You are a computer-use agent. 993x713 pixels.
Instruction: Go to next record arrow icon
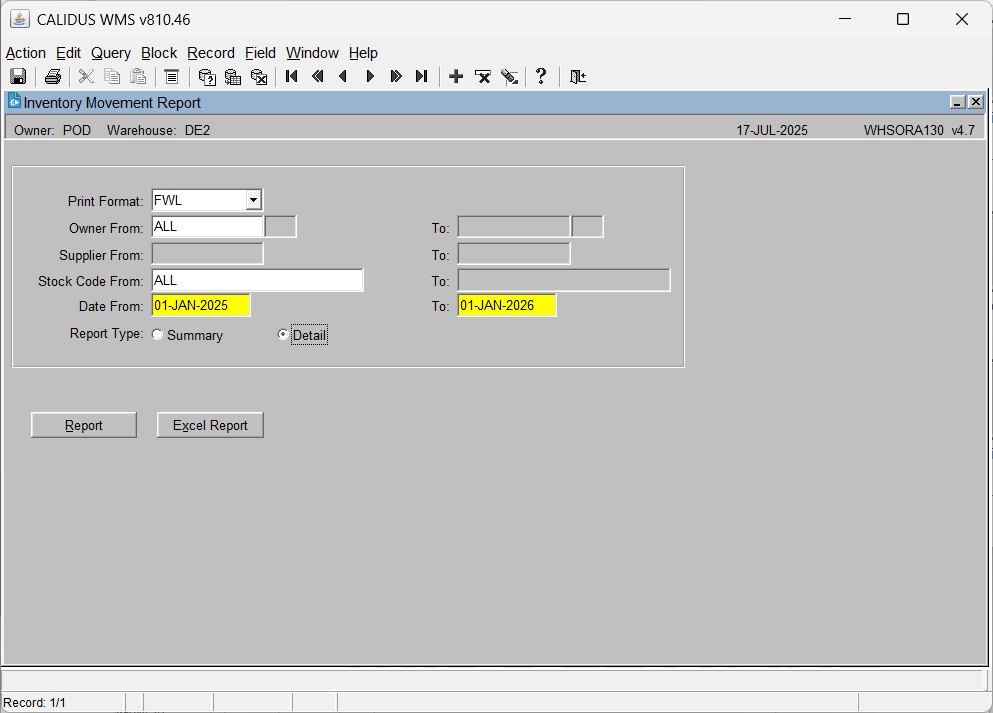pos(370,77)
